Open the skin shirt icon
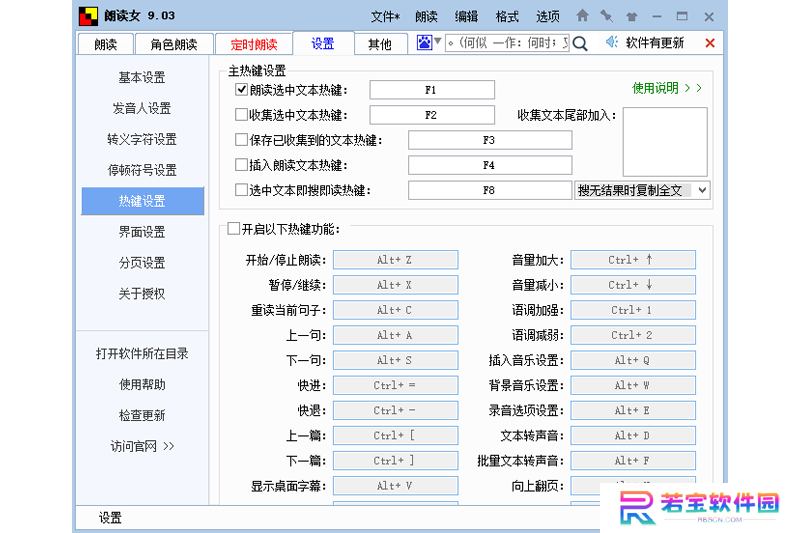800x533 pixels. tap(632, 17)
